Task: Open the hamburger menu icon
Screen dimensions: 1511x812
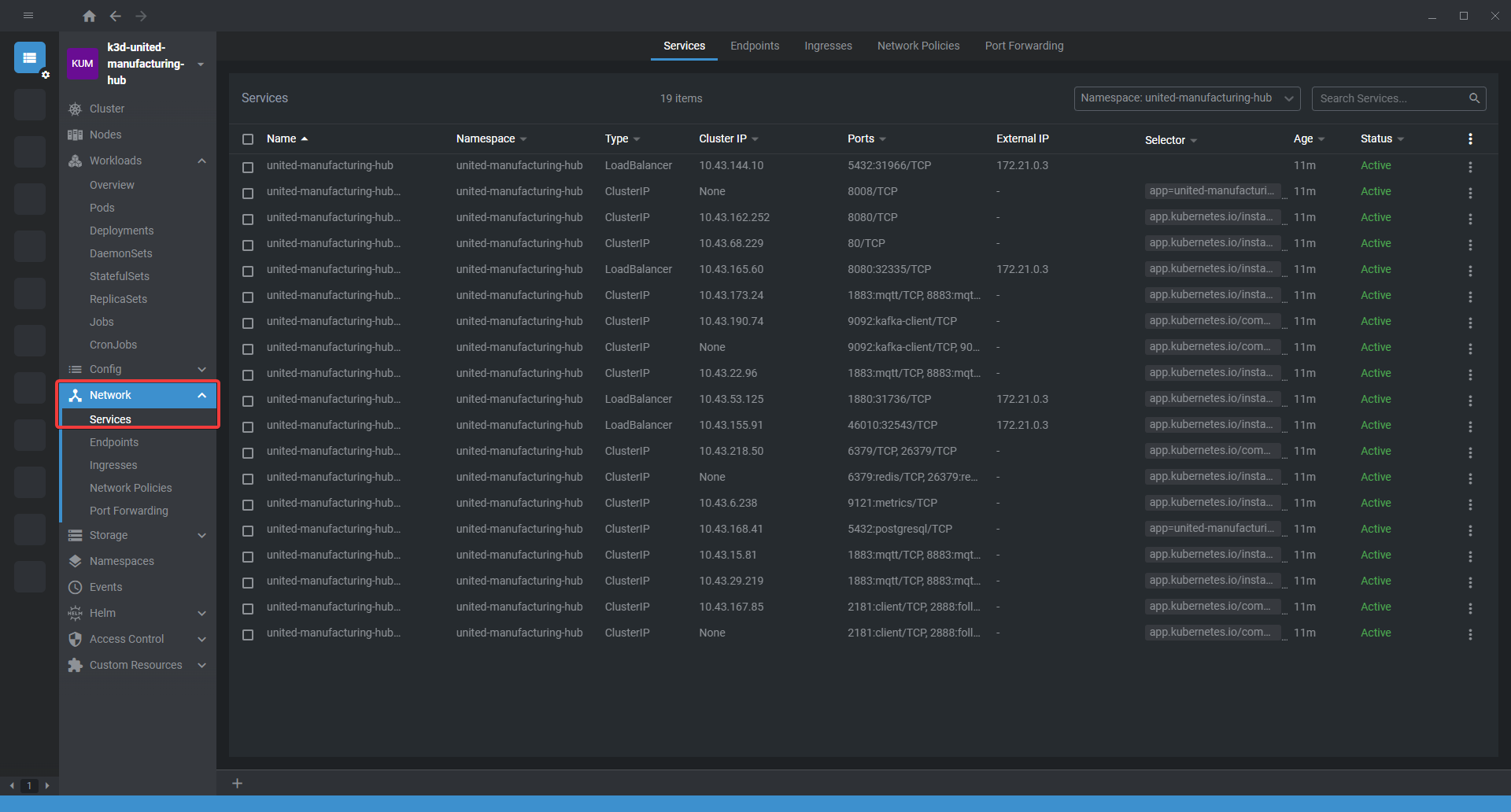Action: pos(28,16)
